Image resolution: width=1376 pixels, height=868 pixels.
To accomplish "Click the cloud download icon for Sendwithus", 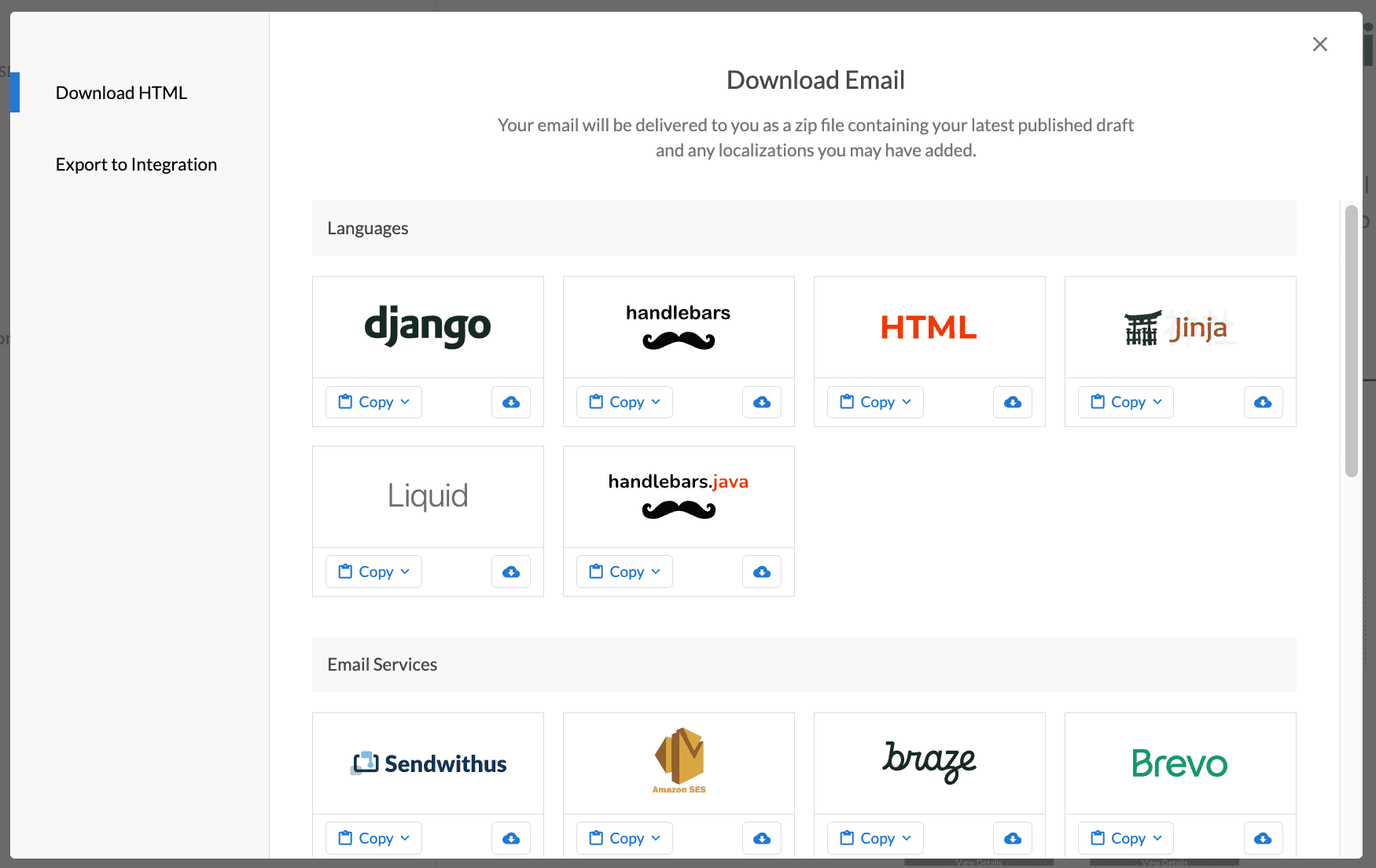I will tap(510, 838).
